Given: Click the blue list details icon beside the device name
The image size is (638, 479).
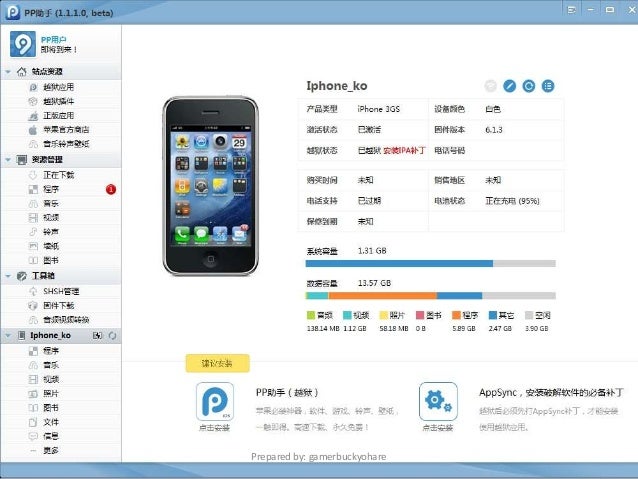Looking at the screenshot, I should click(548, 86).
